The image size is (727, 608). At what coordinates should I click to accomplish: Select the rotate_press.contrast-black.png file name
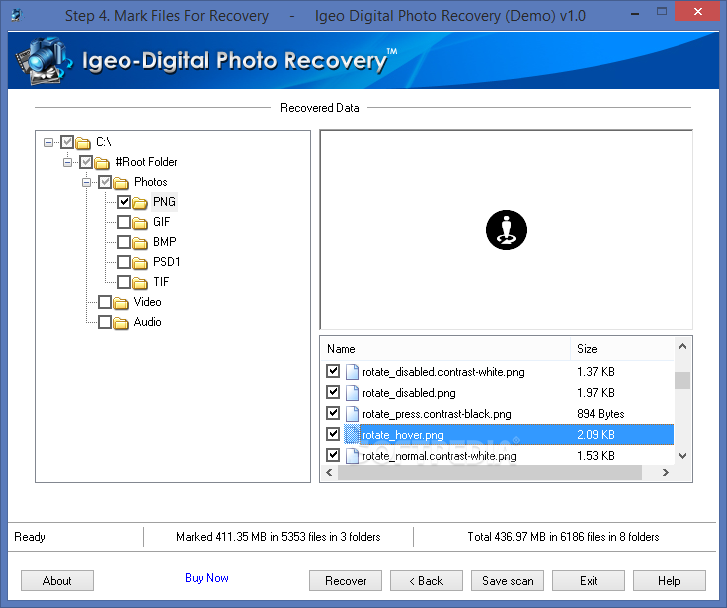point(437,414)
